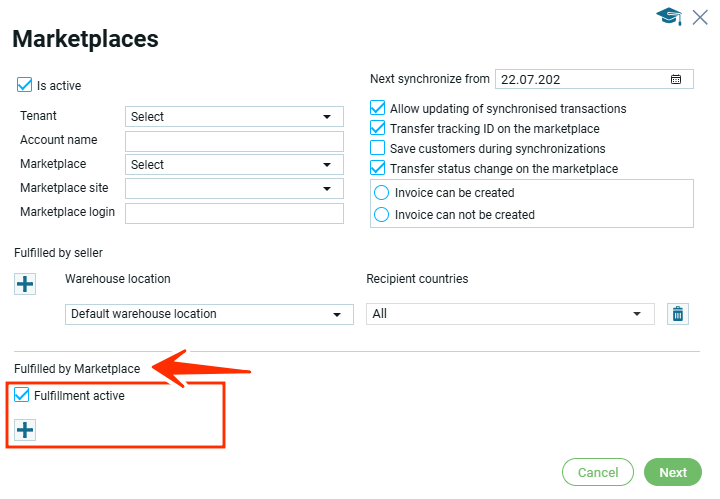Open the Tenant dropdown
This screenshot has width=720, height=499.
234,117
